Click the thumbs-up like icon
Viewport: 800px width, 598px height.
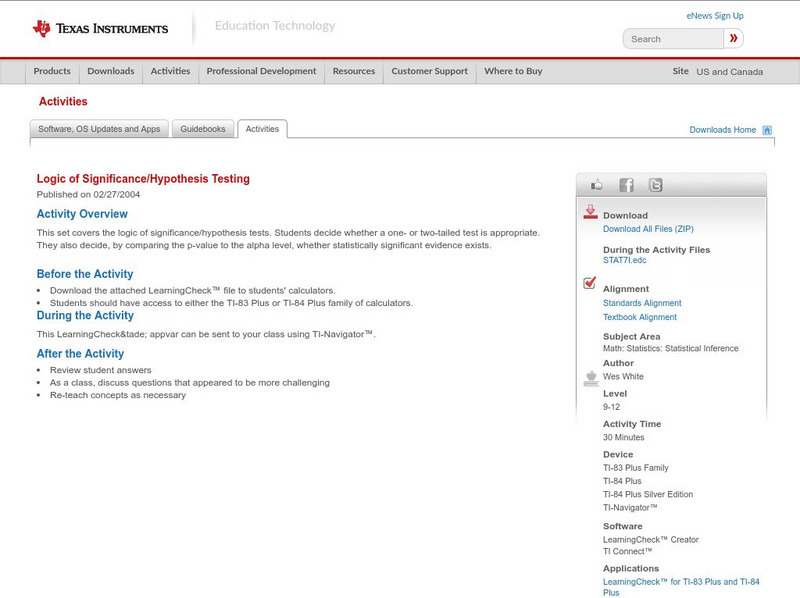point(596,185)
